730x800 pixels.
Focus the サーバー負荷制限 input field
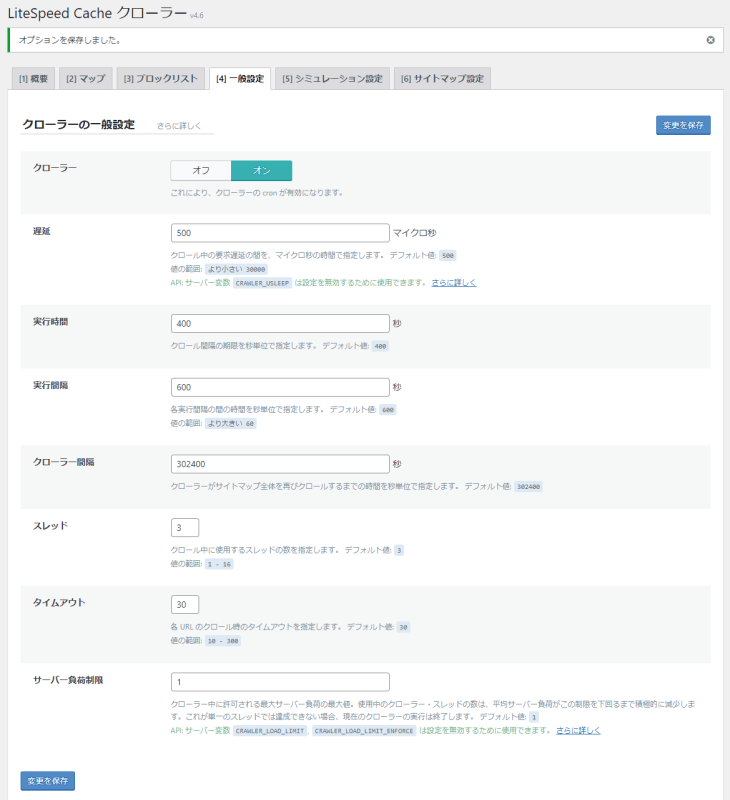pos(280,682)
